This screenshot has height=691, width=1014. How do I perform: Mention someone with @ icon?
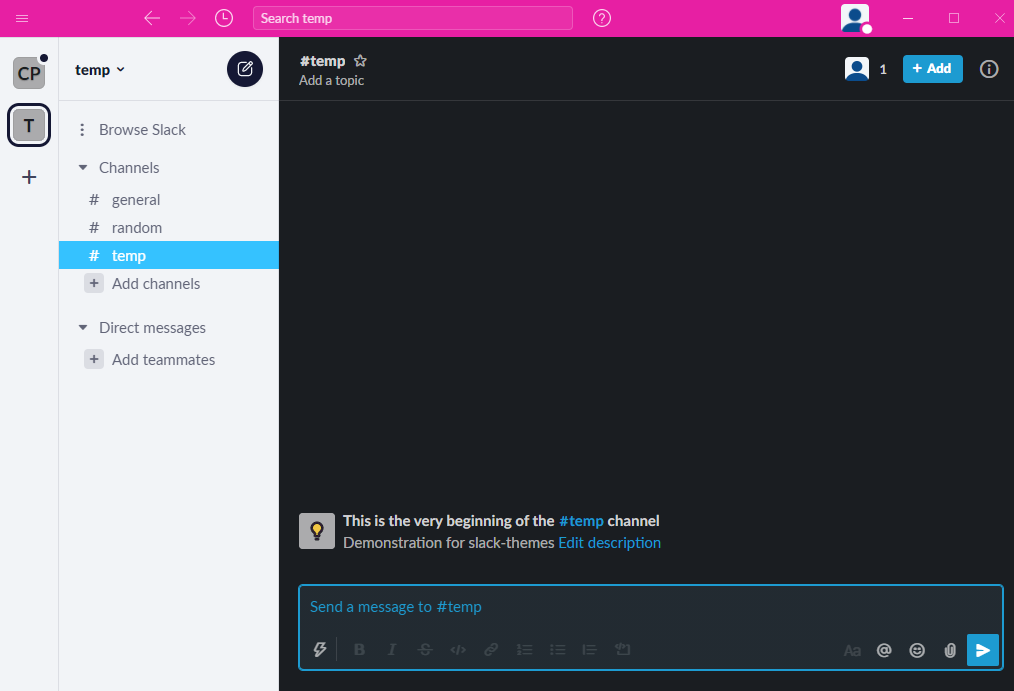pos(884,650)
